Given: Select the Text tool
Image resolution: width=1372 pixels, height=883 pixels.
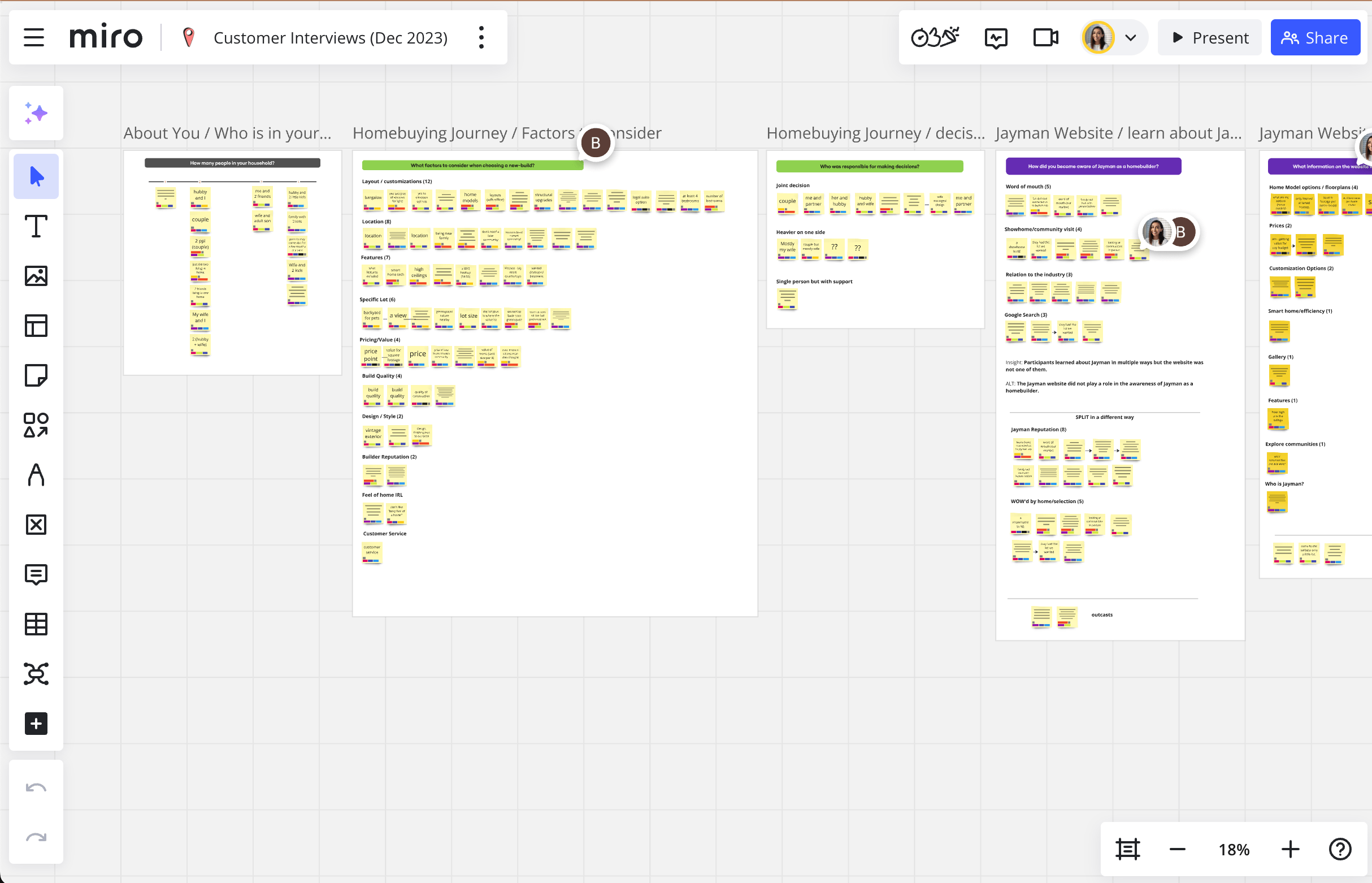Looking at the screenshot, I should pos(36,226).
